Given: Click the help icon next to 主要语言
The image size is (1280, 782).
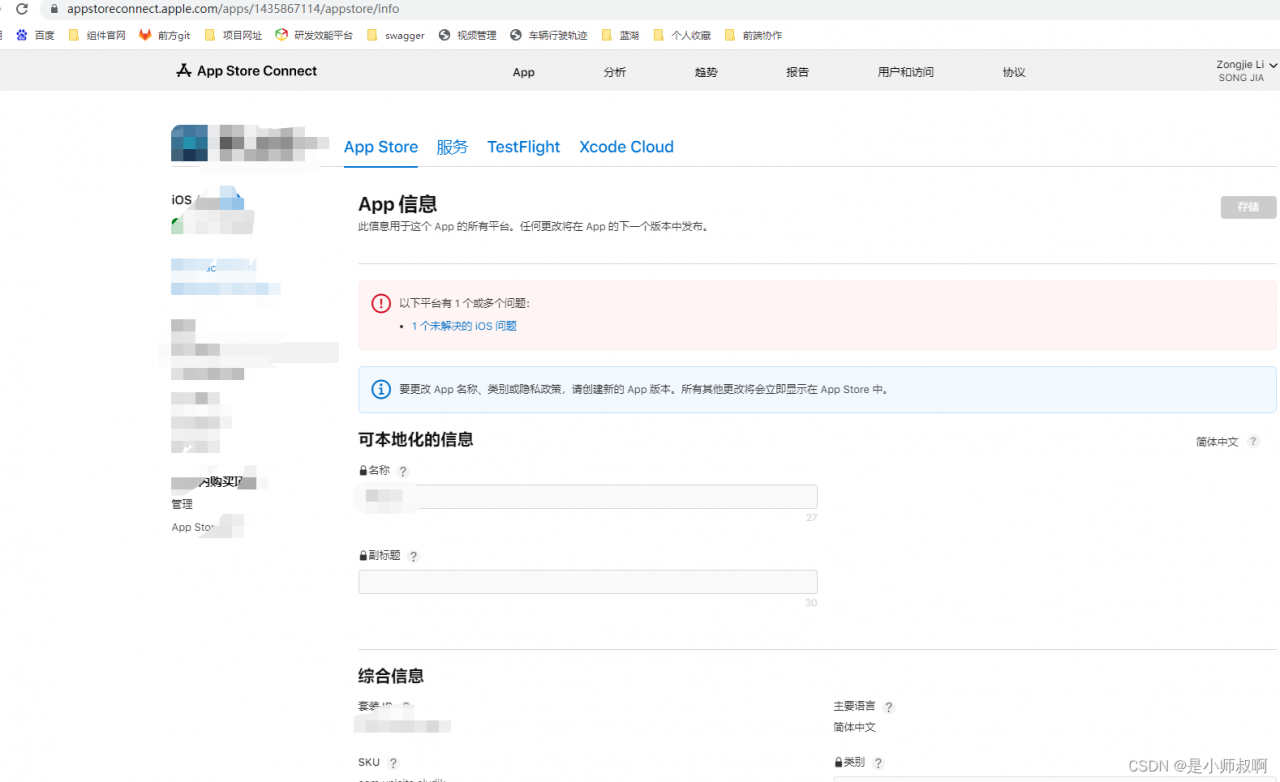Looking at the screenshot, I should [x=888, y=707].
